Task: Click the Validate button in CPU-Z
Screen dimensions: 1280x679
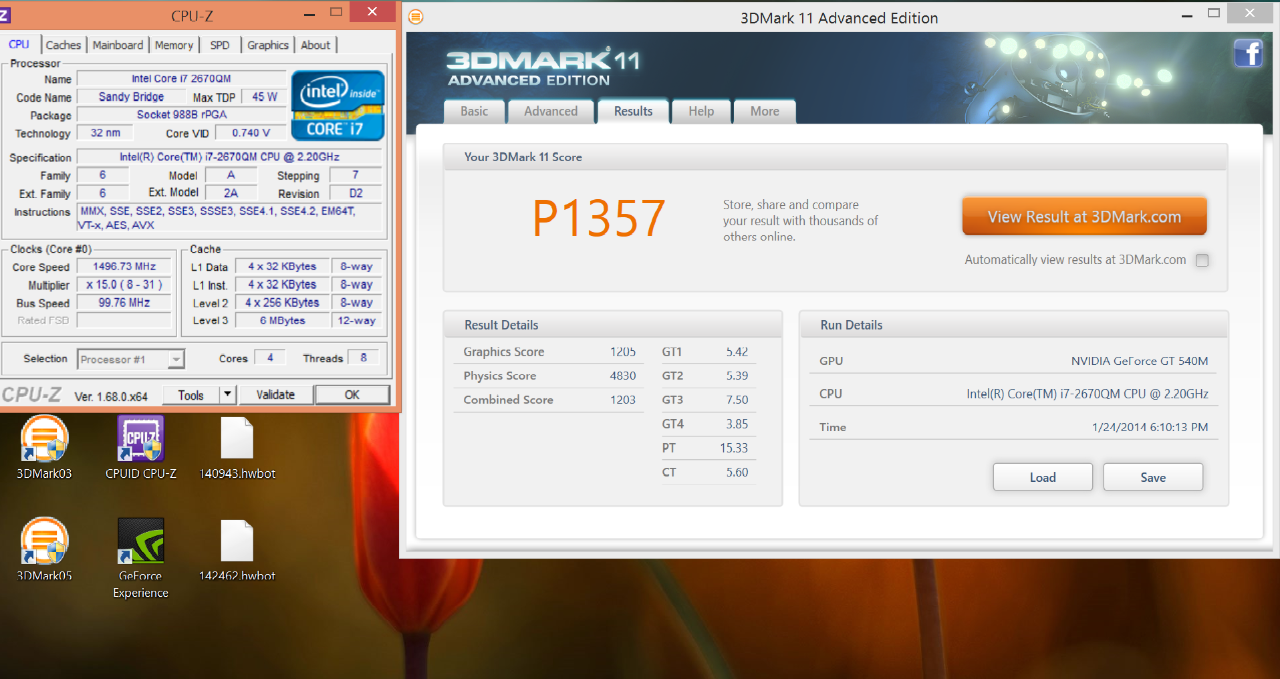Action: [x=275, y=395]
